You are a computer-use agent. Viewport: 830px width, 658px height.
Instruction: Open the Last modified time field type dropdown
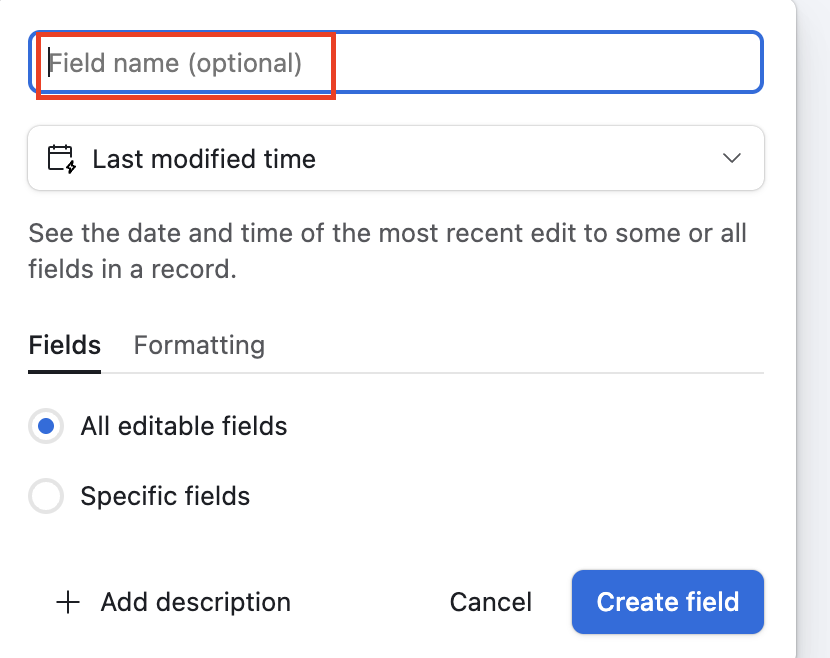[x=395, y=159]
